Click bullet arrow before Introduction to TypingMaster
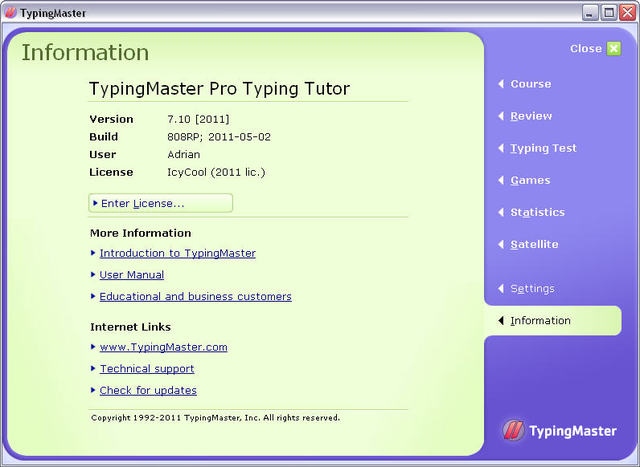 coord(93,253)
